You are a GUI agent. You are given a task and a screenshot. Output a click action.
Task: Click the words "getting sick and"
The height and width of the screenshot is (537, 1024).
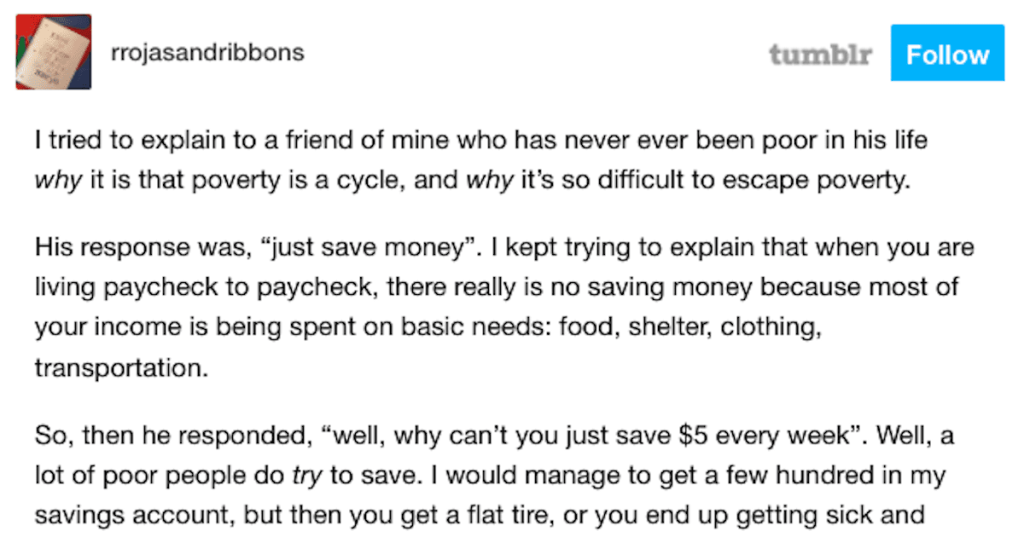(x=830, y=515)
